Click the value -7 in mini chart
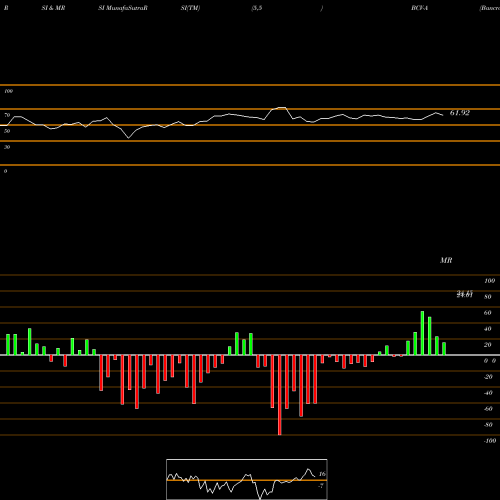This screenshot has height=500, width=500. tap(321, 486)
